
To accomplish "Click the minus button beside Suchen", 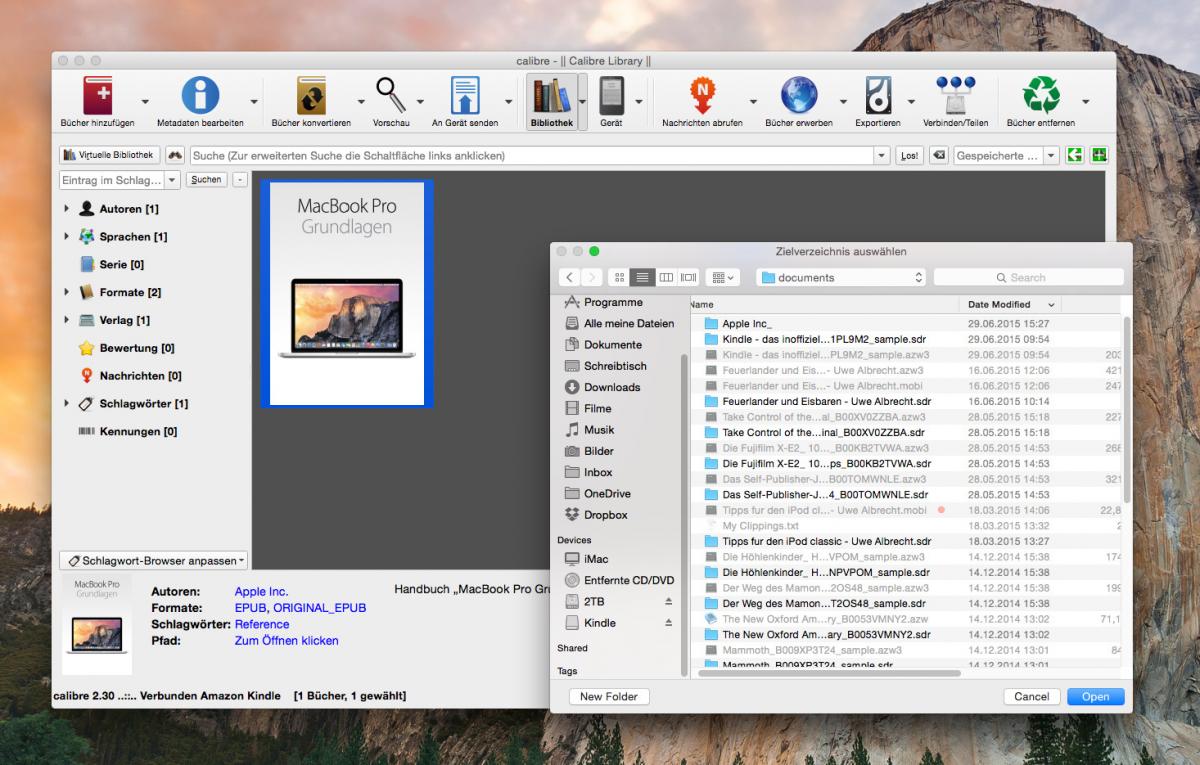I will [239, 180].
